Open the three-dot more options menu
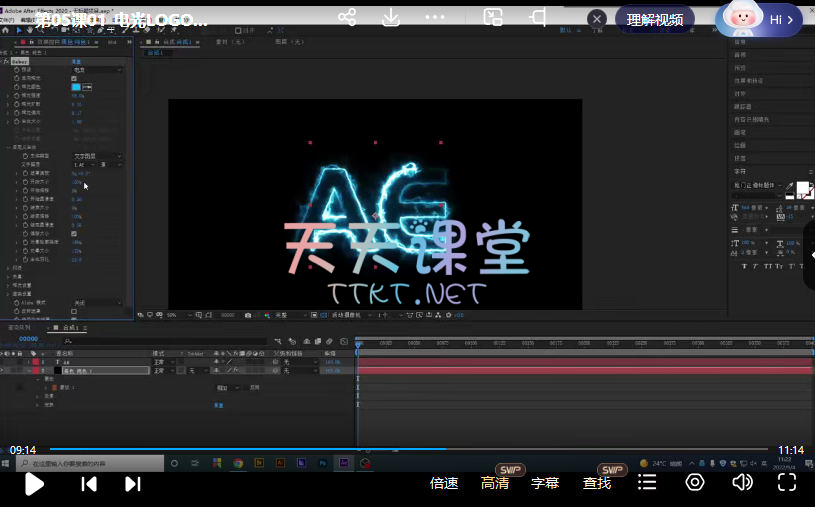The height and width of the screenshot is (507, 815). [435, 18]
